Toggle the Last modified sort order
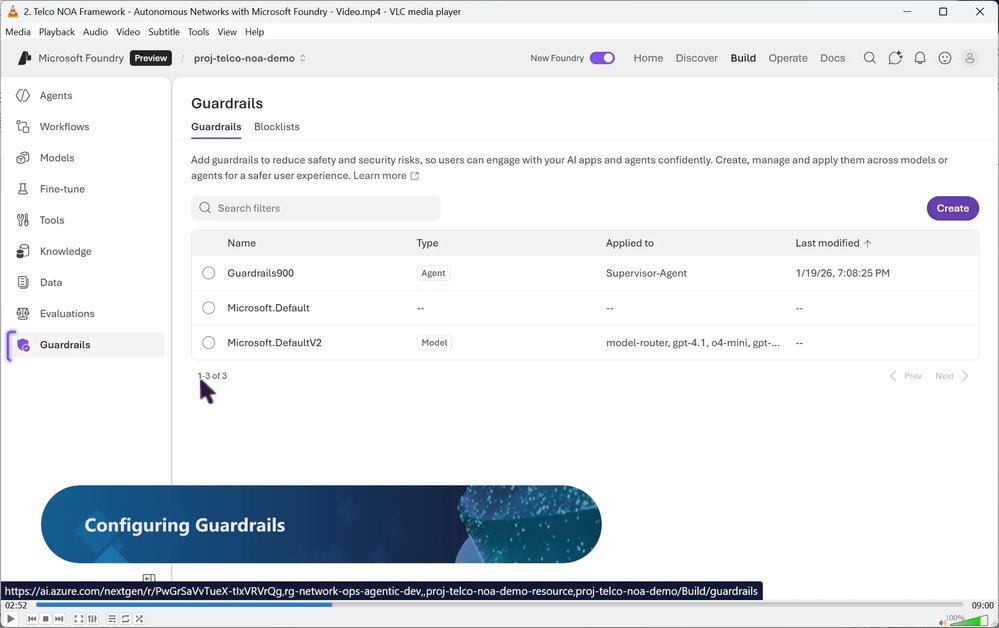 pos(833,242)
